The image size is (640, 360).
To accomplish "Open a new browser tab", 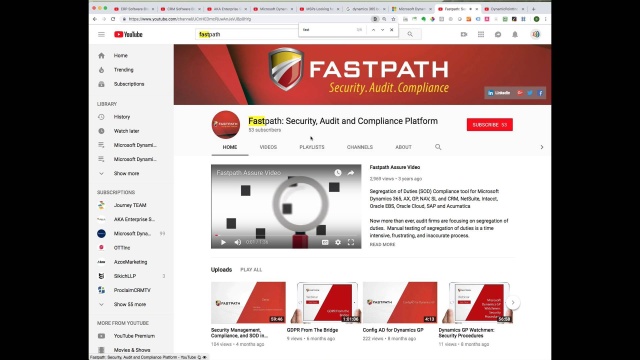I will click(x=533, y=9).
